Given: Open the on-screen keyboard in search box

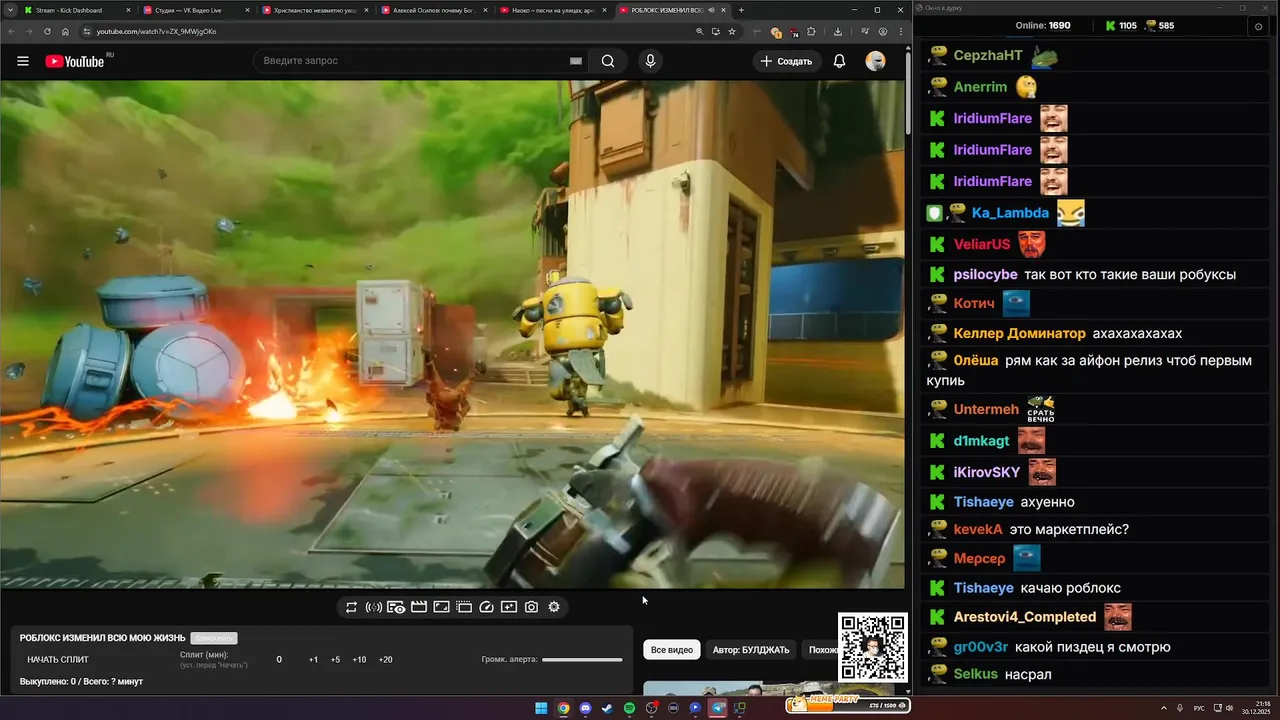Looking at the screenshot, I should [x=576, y=61].
